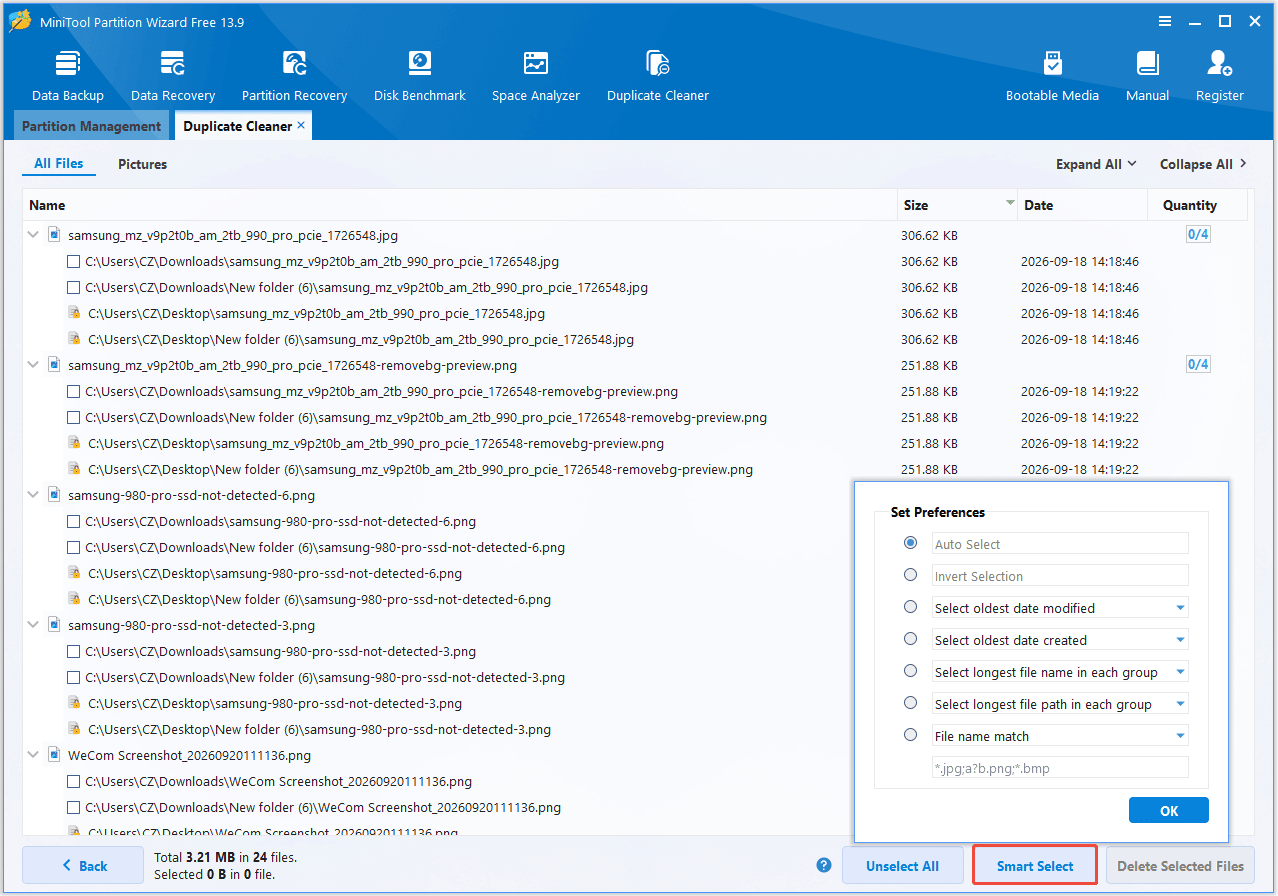Sort by Name column header
Screen dimensions: 1278x896
pos(460,205)
